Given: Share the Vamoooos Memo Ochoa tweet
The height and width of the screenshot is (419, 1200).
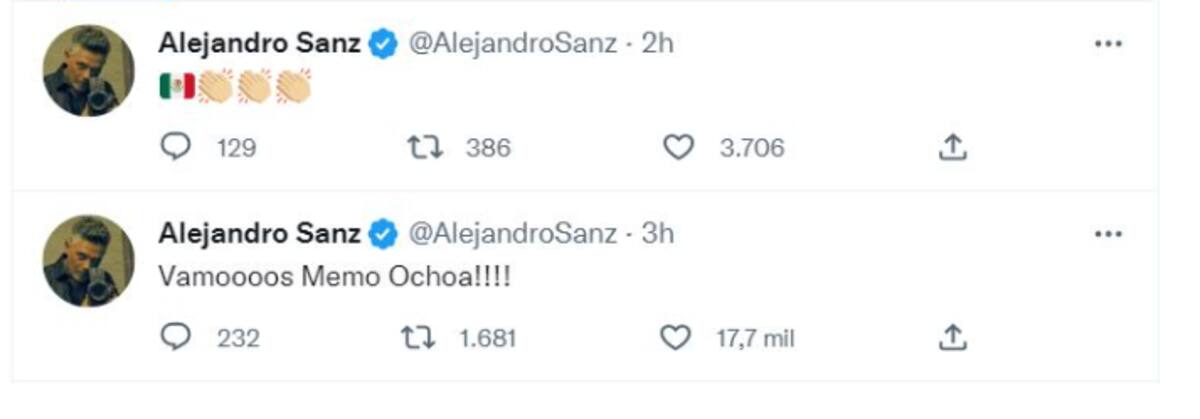Looking at the screenshot, I should click(x=953, y=338).
